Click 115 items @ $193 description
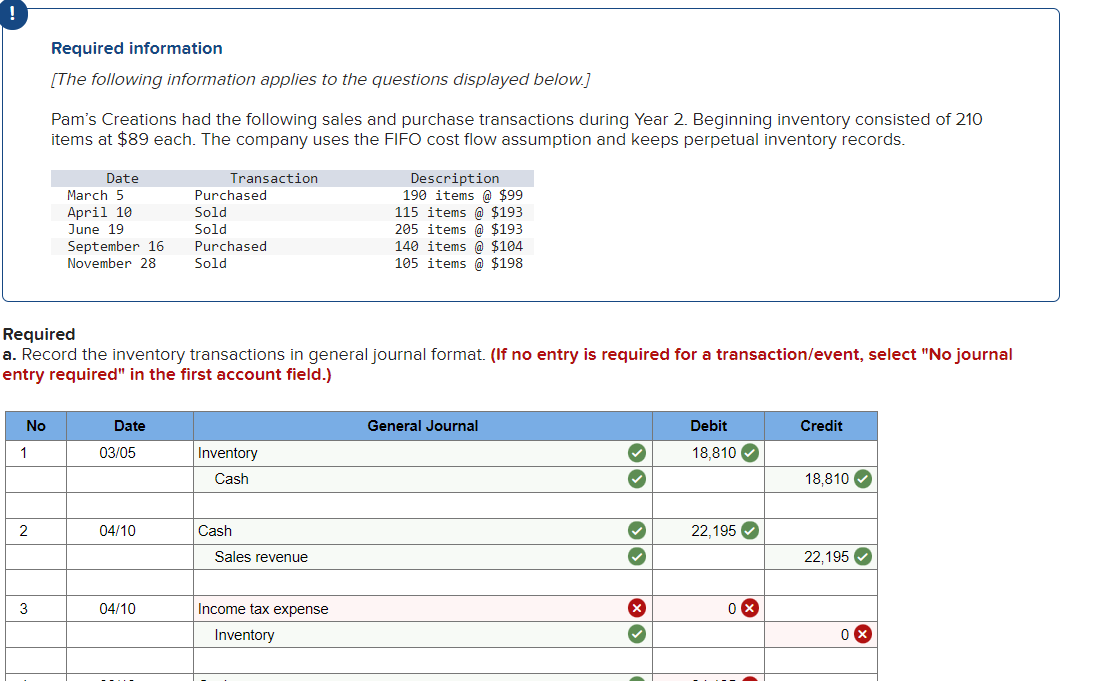 coord(458,212)
